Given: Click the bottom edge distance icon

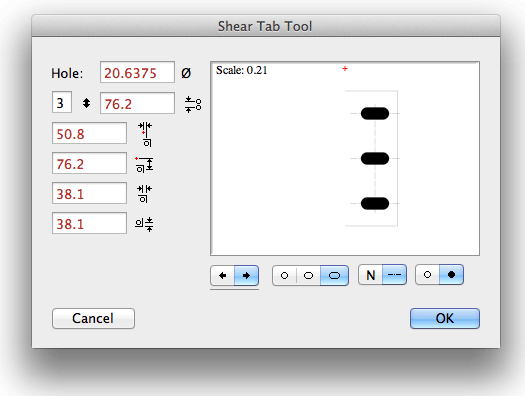Looking at the screenshot, I should point(144,224).
